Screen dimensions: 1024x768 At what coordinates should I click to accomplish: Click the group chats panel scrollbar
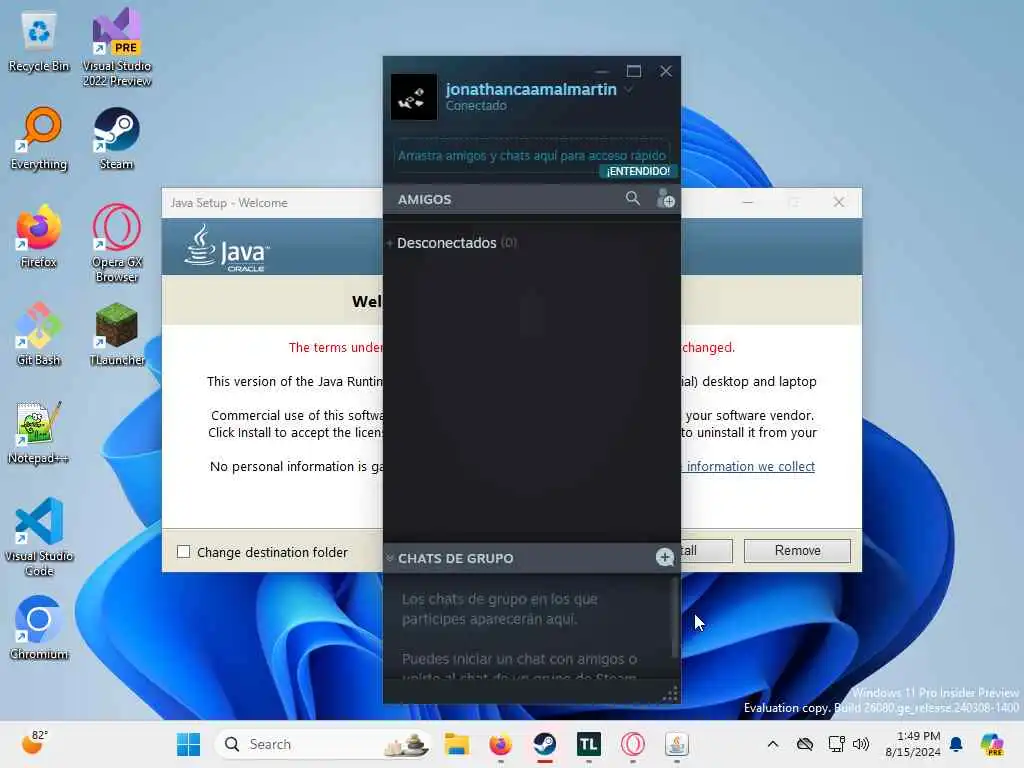675,617
